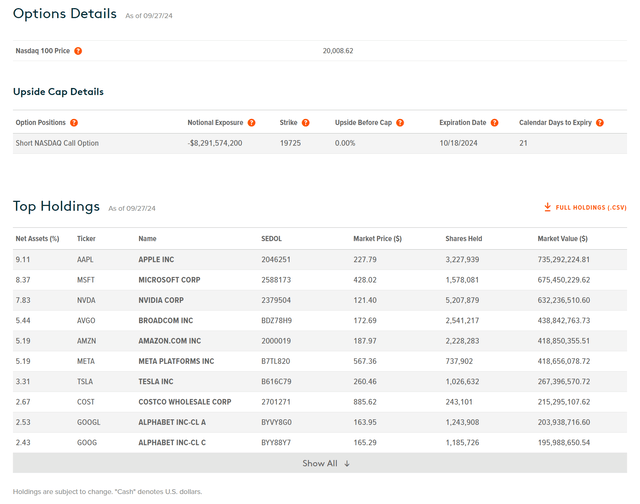
Task: Click help icon beside Option Positions
Action: click(x=74, y=123)
